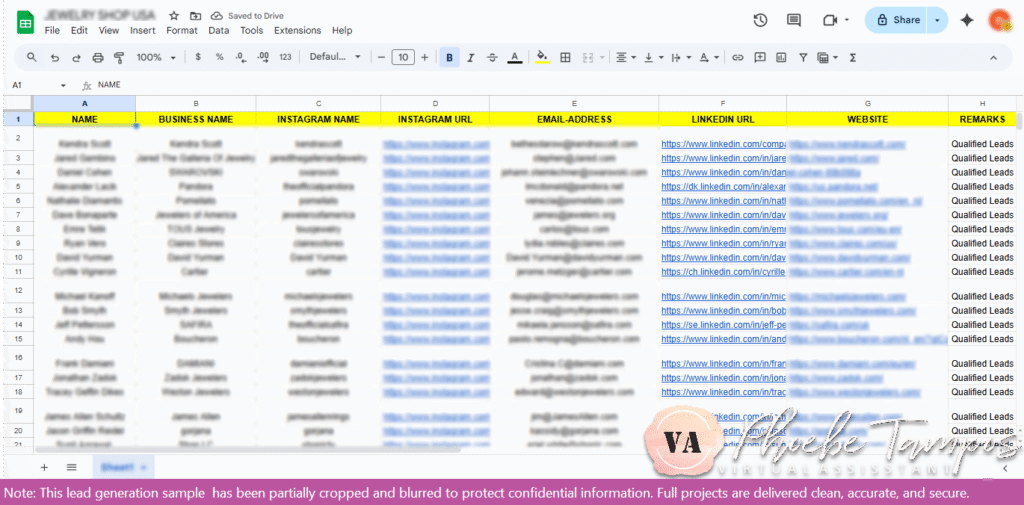
Task: Toggle strikethrough formatting
Action: point(492,57)
